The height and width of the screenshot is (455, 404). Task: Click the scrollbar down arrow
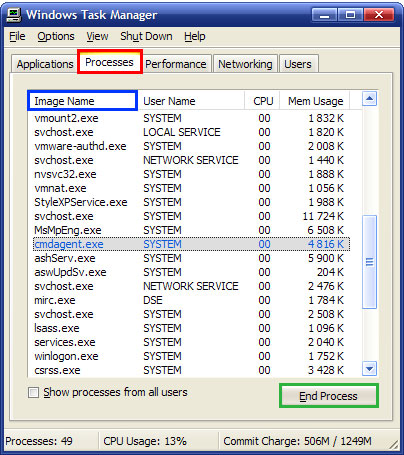click(369, 369)
